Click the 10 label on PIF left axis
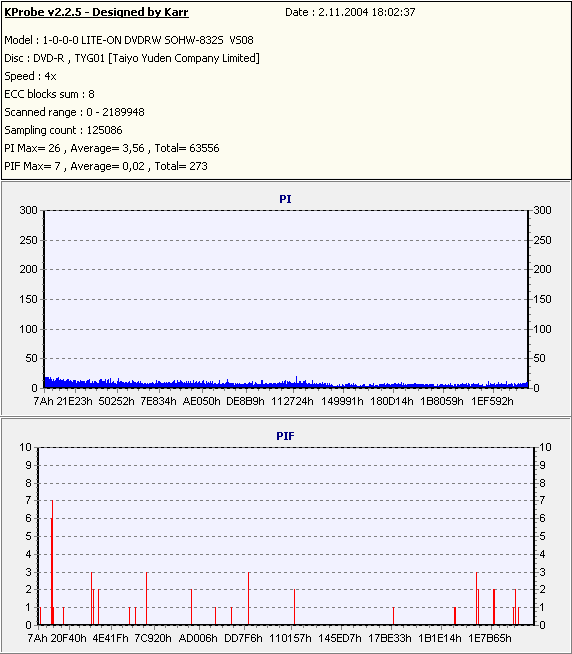 coord(25,447)
